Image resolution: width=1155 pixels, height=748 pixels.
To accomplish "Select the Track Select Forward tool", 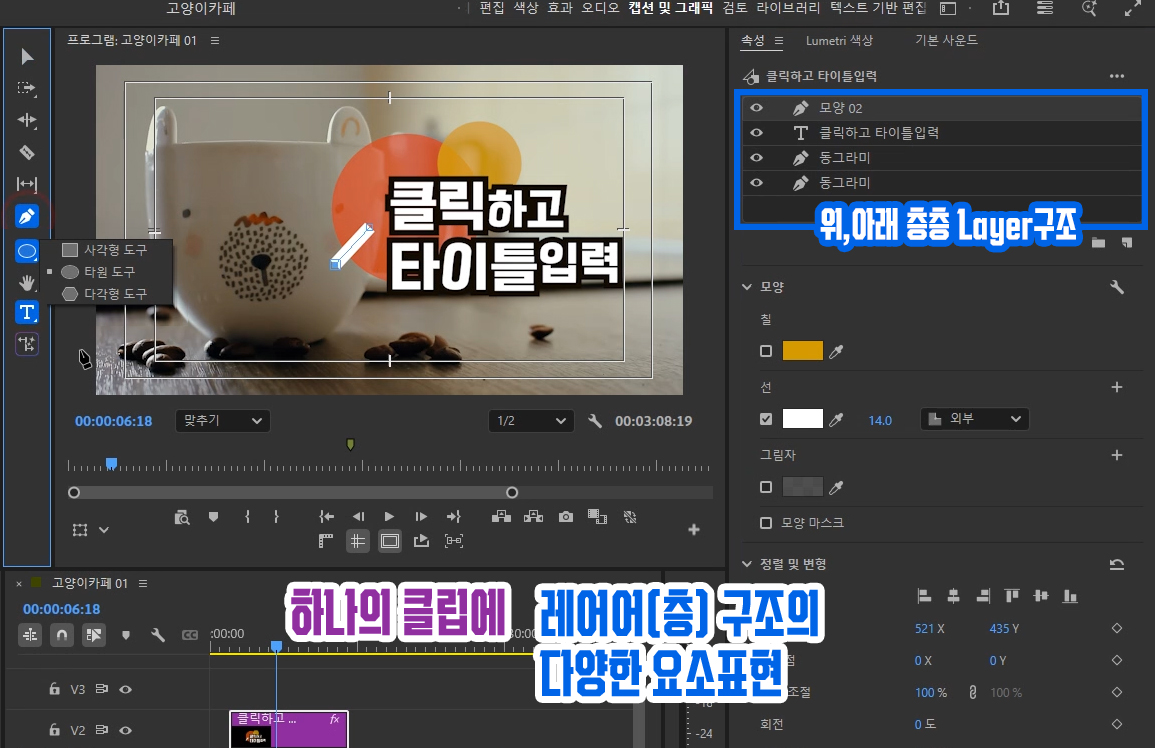I will pos(27,88).
